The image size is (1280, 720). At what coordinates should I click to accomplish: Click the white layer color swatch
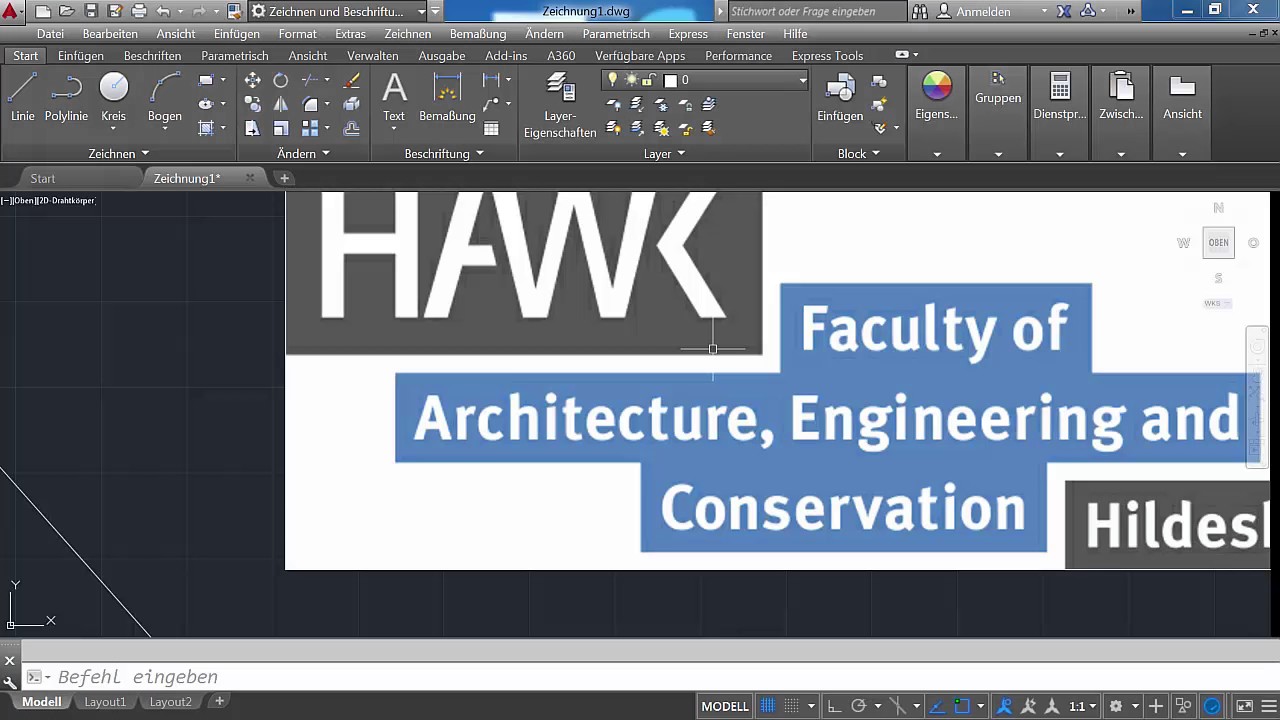(x=671, y=80)
